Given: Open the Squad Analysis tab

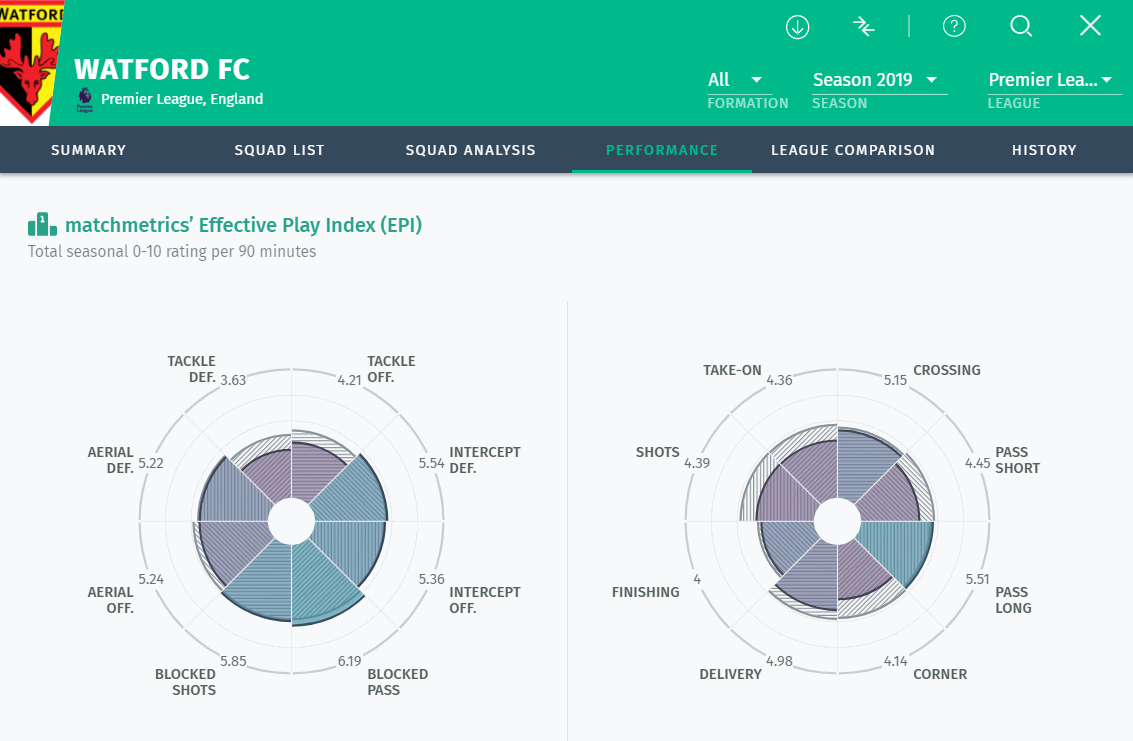Looking at the screenshot, I should pyautogui.click(x=470, y=150).
